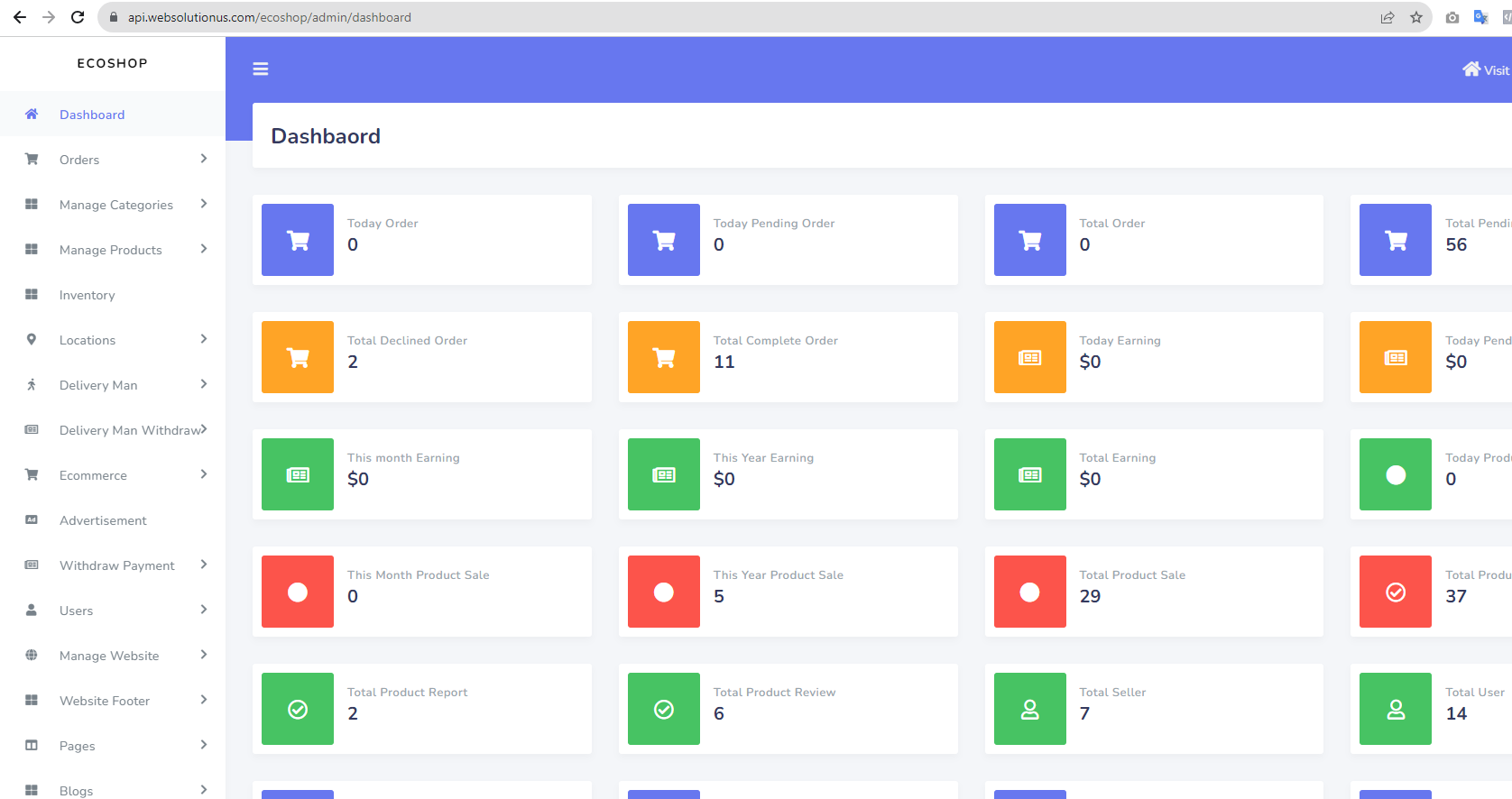Click the Total Product Review check icon

664,709
